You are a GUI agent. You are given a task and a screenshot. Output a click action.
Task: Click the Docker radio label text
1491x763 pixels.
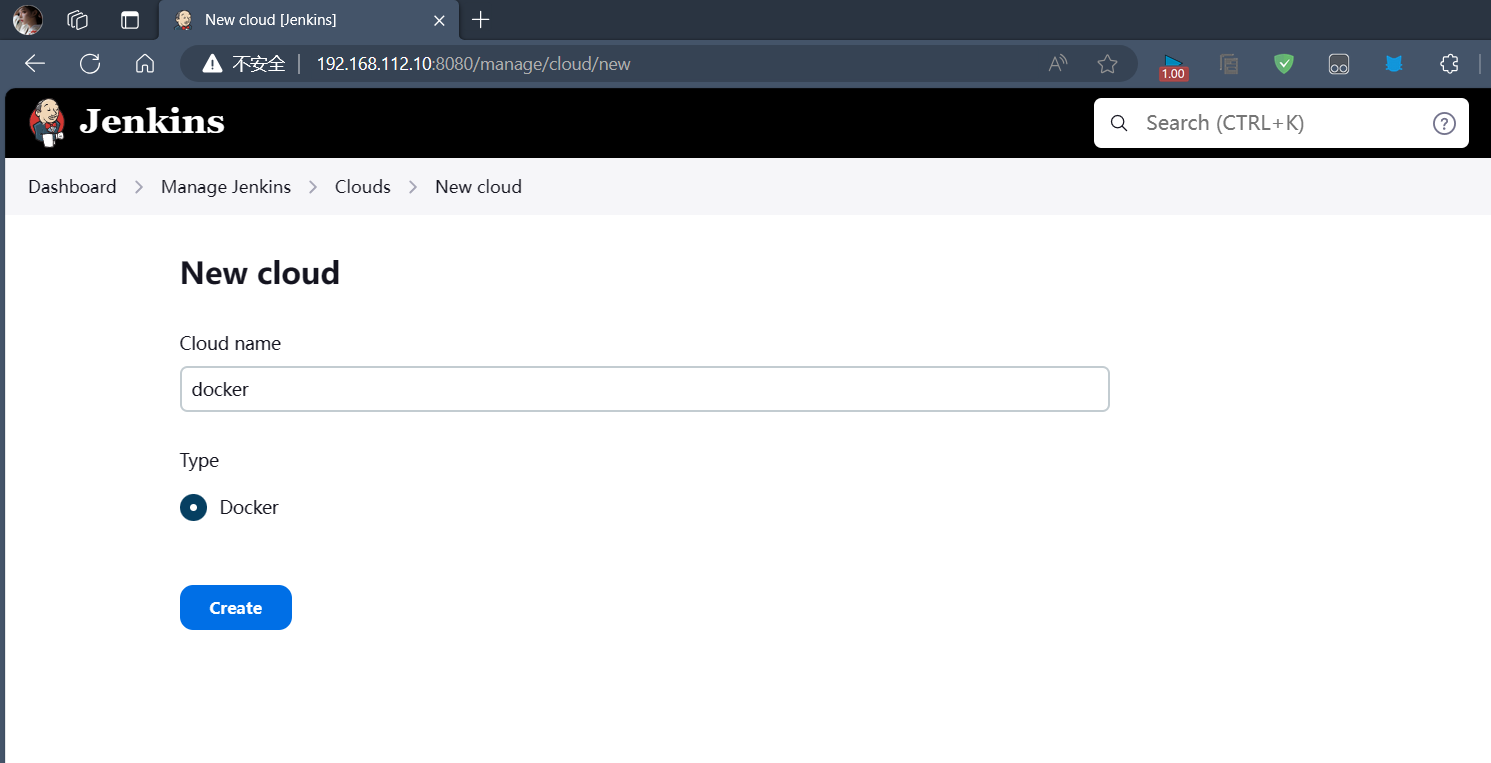point(249,507)
